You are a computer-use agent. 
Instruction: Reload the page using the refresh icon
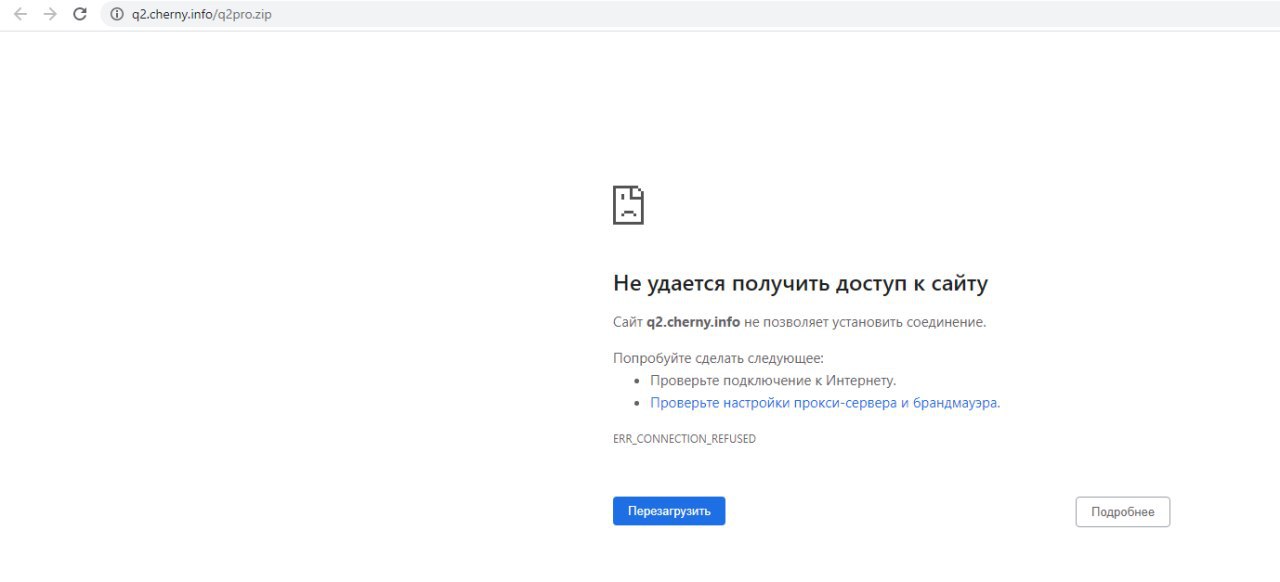pyautogui.click(x=80, y=14)
